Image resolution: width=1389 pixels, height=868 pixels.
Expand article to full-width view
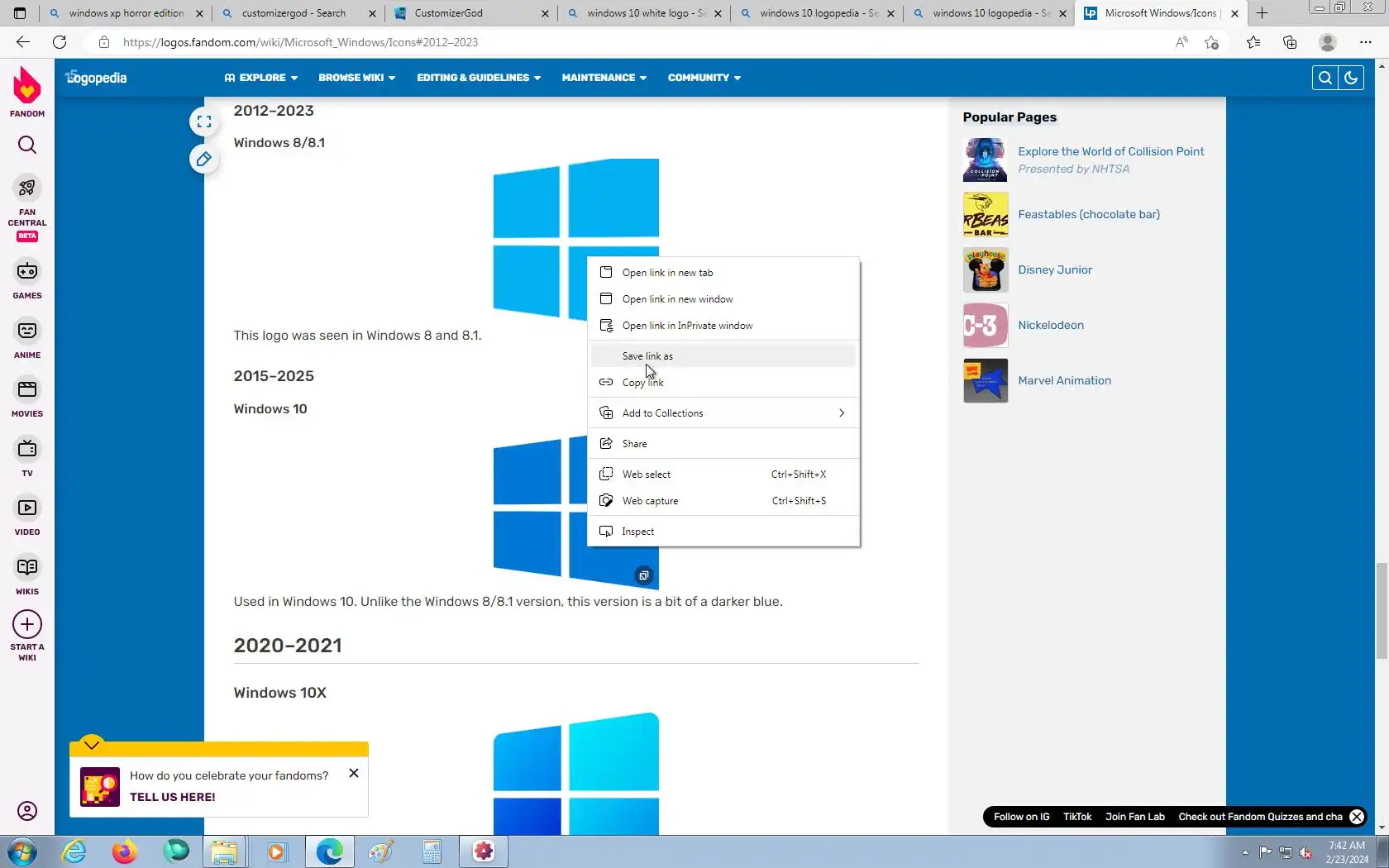point(204,122)
